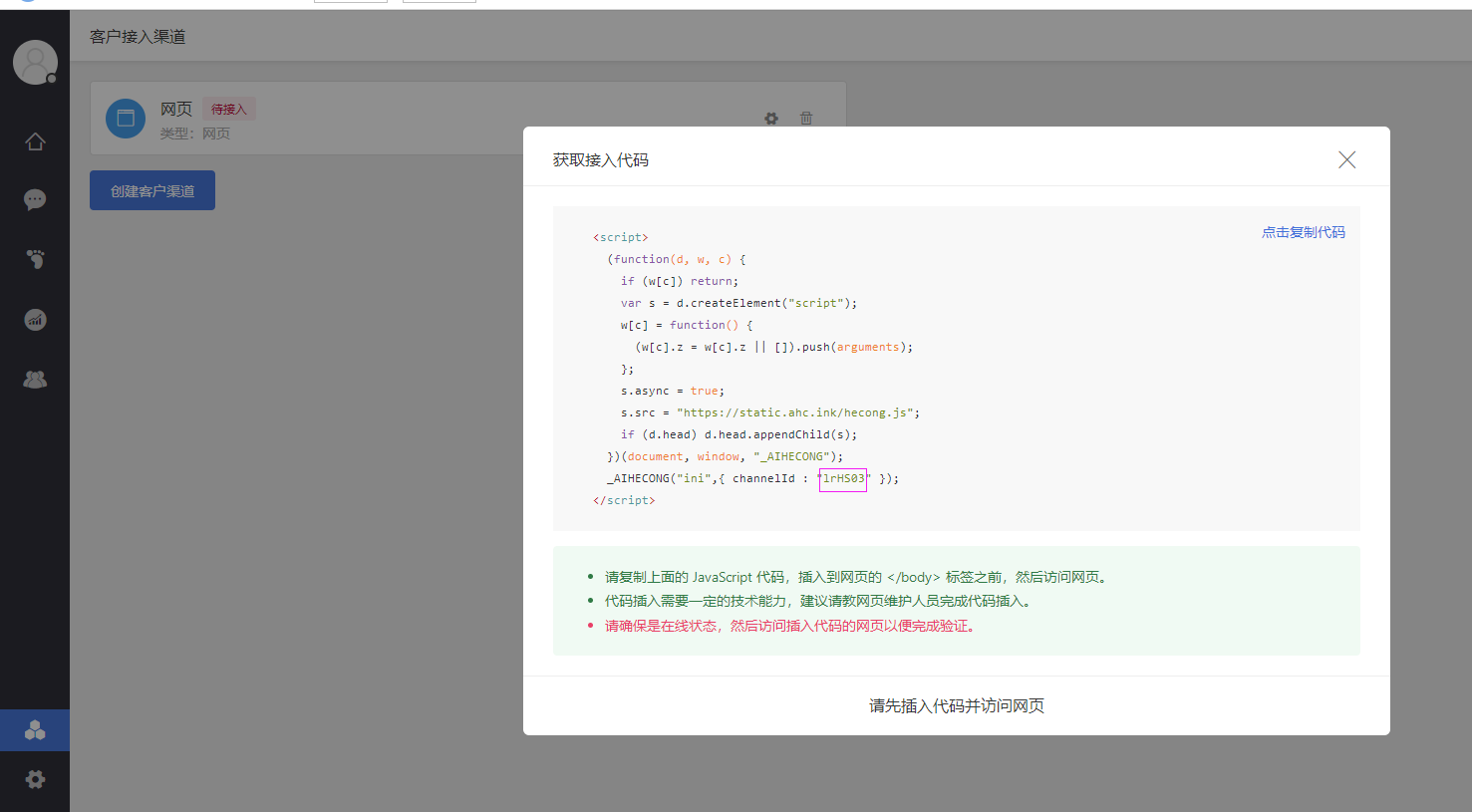
Task: Click the d.head.appendChild(s) code line
Action: coord(738,434)
